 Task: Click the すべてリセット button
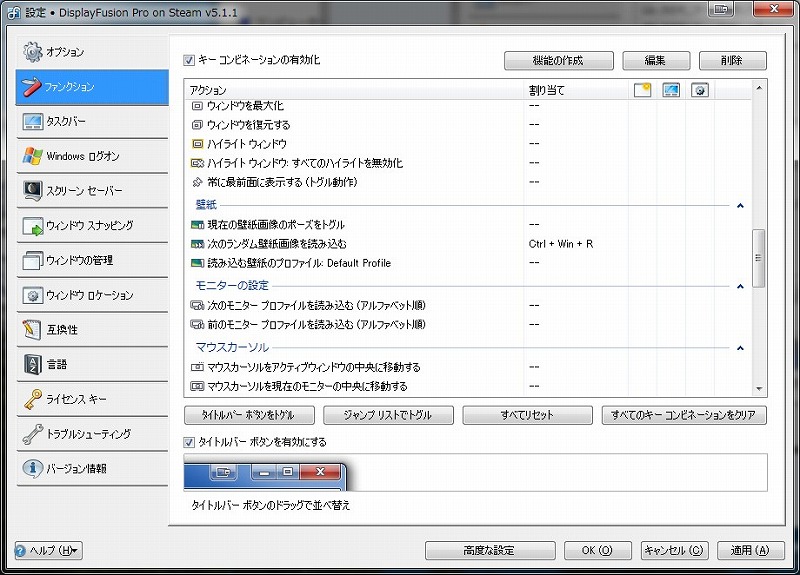pos(528,415)
